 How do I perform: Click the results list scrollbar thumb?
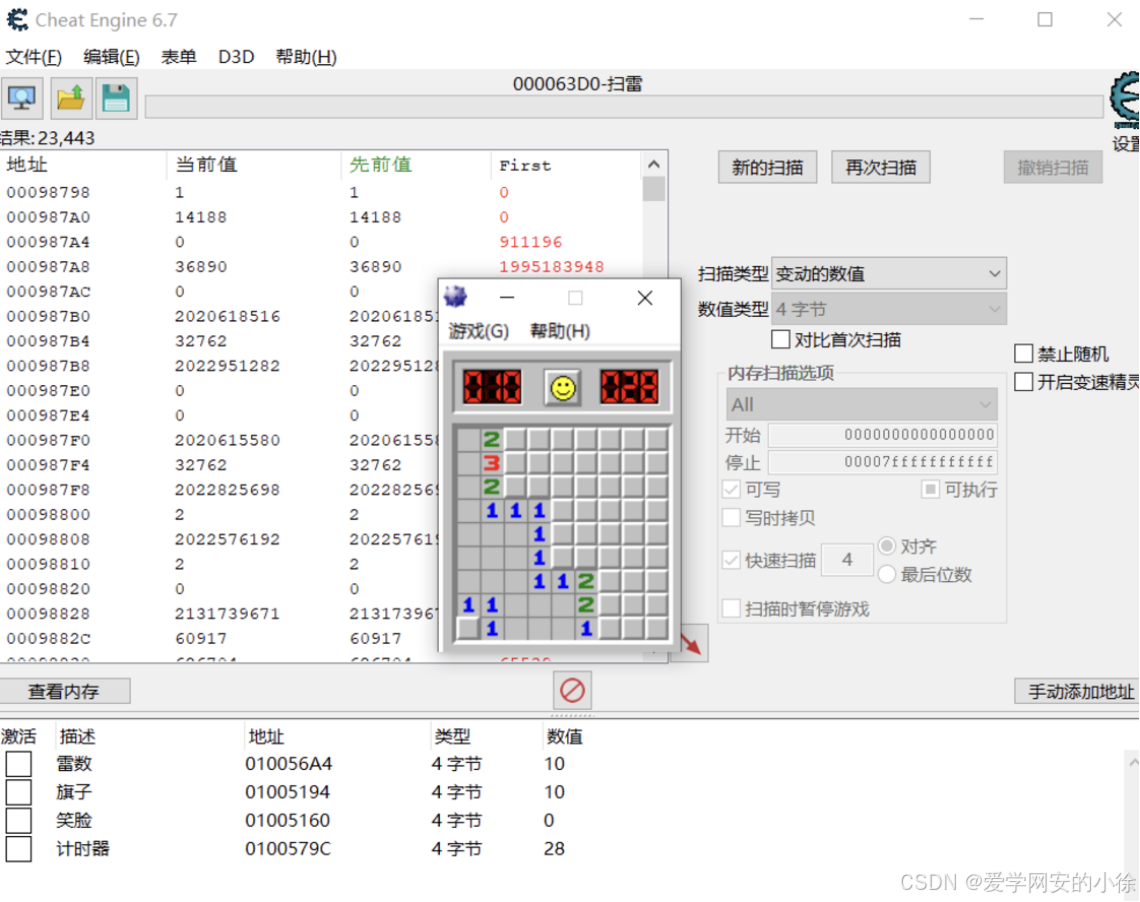pyautogui.click(x=654, y=189)
